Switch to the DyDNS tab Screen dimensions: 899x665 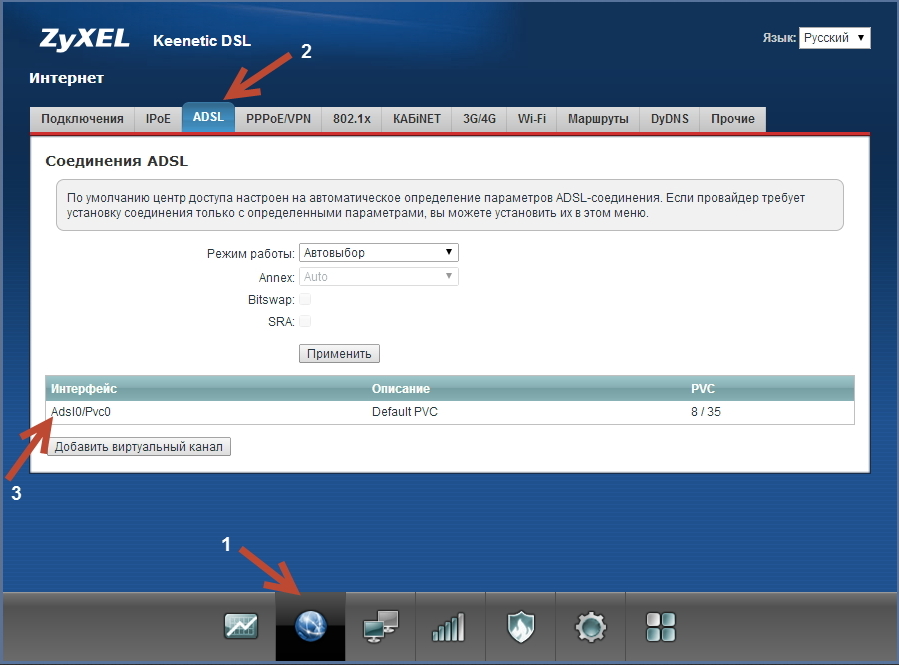[669, 119]
